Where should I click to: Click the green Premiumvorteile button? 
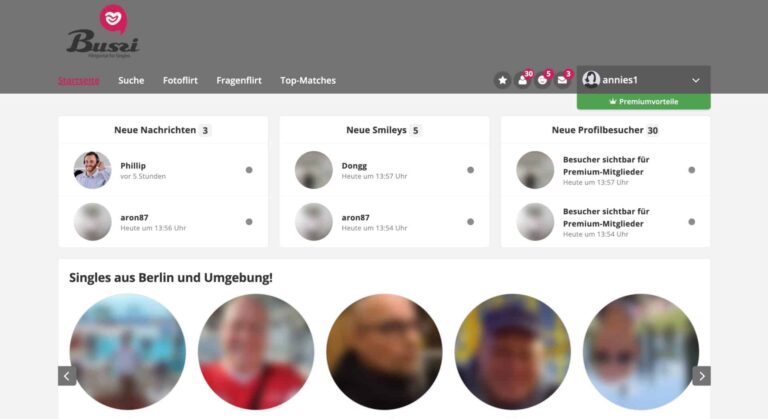(x=644, y=101)
